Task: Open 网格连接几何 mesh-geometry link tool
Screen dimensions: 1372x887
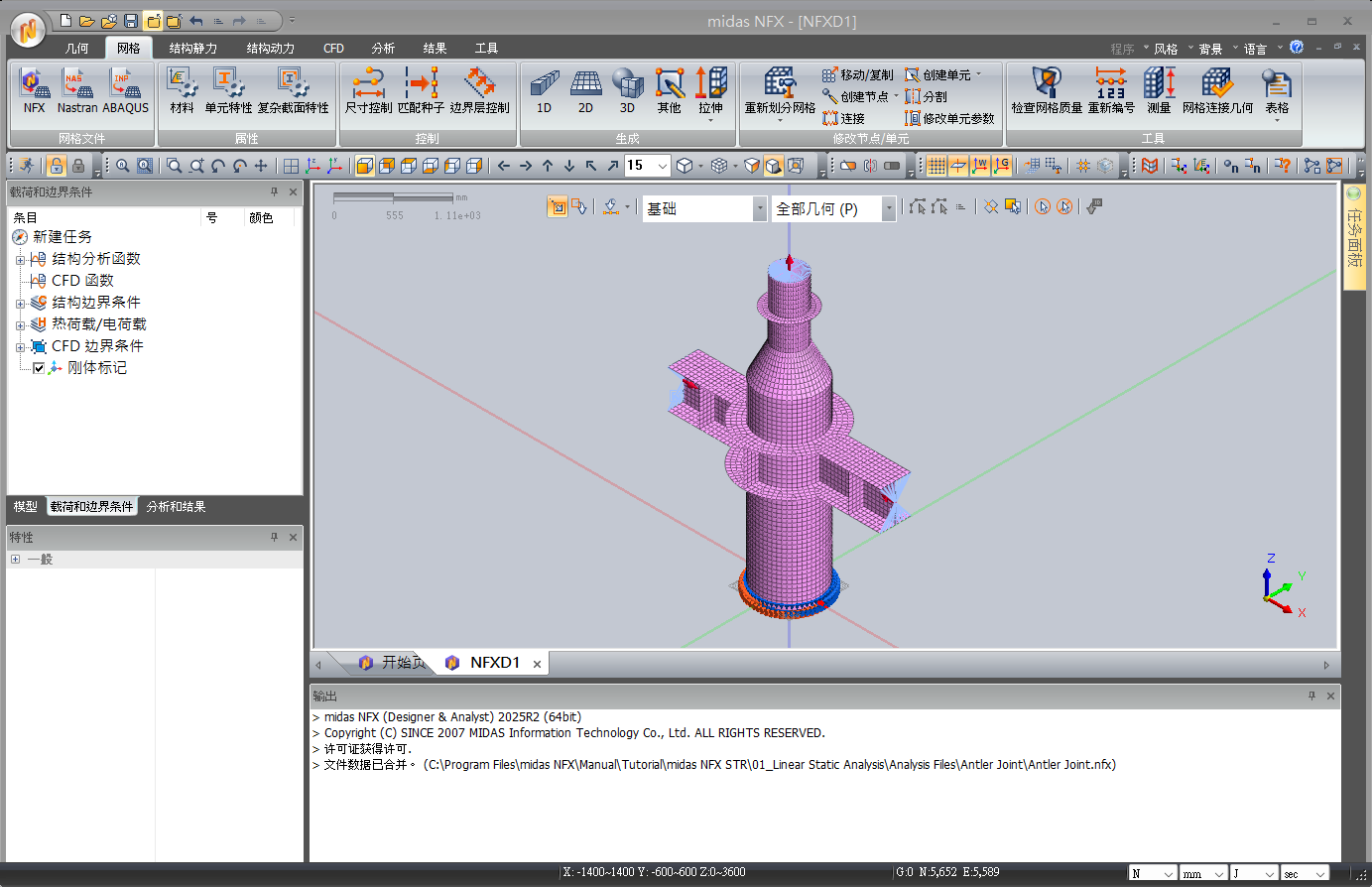Action: pos(1217,91)
